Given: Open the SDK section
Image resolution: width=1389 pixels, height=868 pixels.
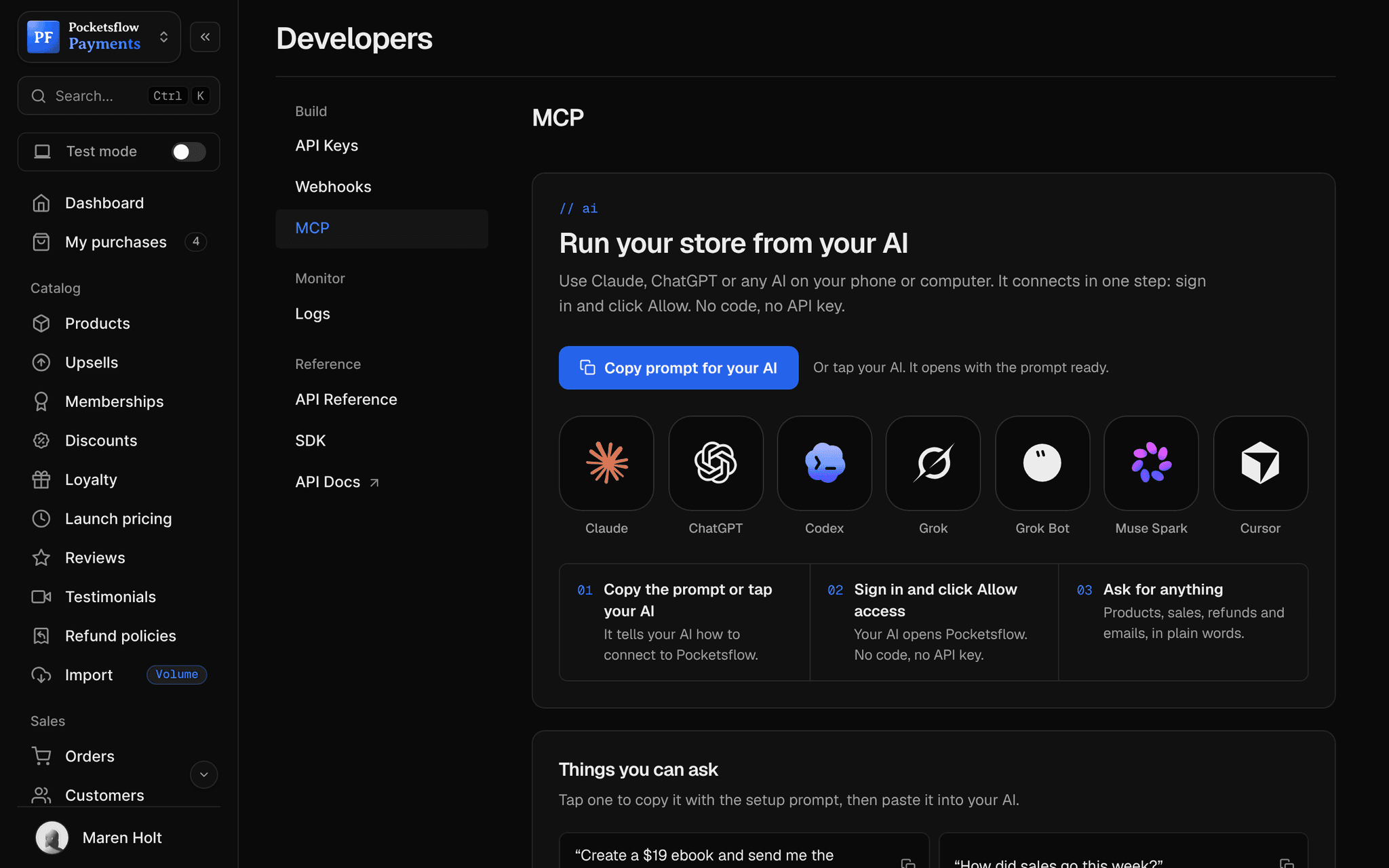Looking at the screenshot, I should 382,441.
